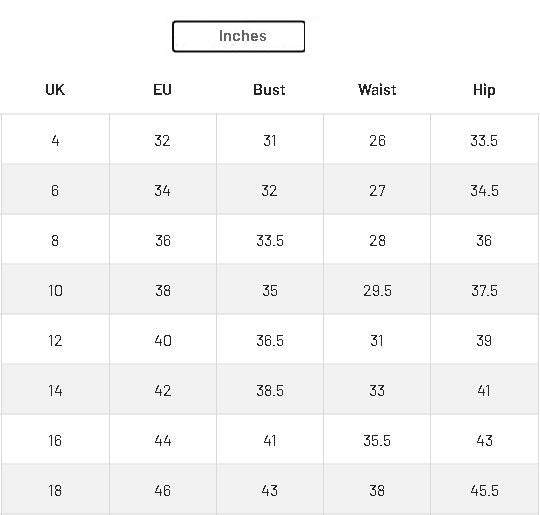
Task: Select the hip 37.5 cell
Action: point(484,289)
